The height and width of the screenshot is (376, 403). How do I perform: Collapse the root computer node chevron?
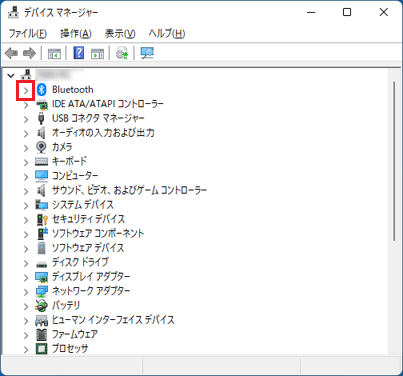click(x=11, y=76)
